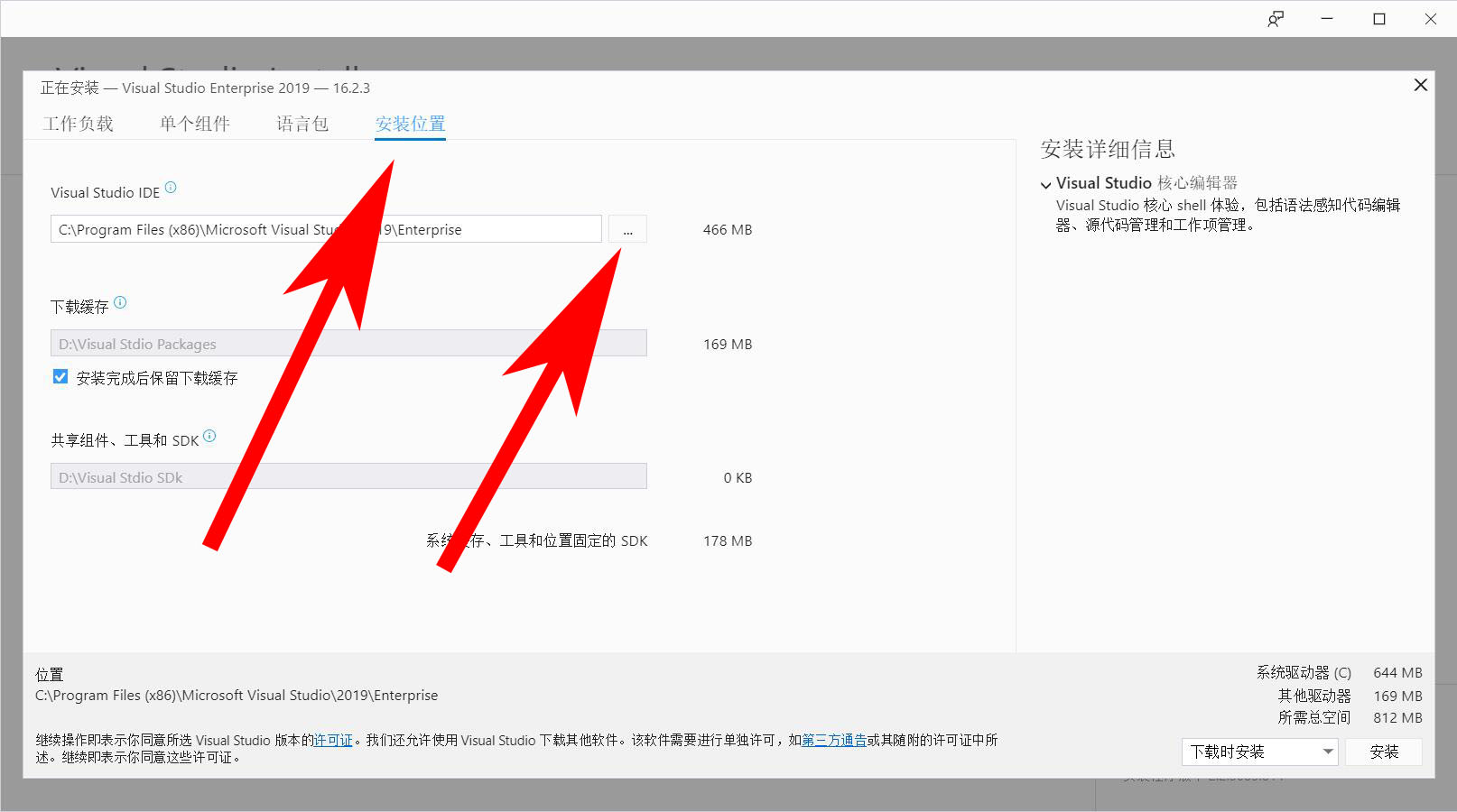Click the Visual Studio IDE path field
The height and width of the screenshot is (812, 1457).
point(326,229)
